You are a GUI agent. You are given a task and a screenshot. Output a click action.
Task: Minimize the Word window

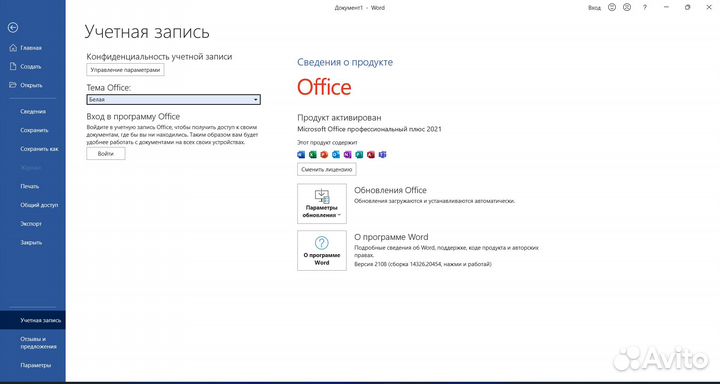coord(666,7)
